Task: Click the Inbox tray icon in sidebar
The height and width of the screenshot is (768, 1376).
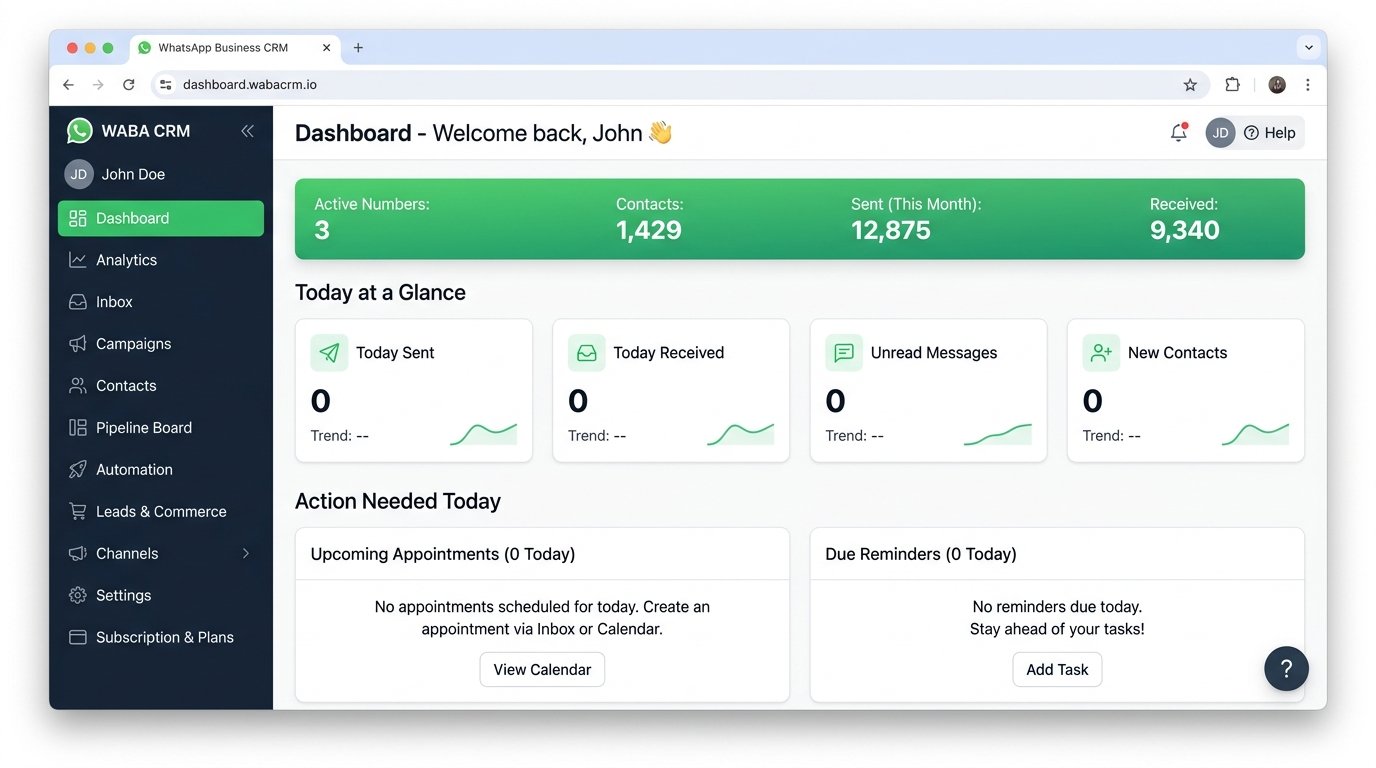Action: point(77,302)
